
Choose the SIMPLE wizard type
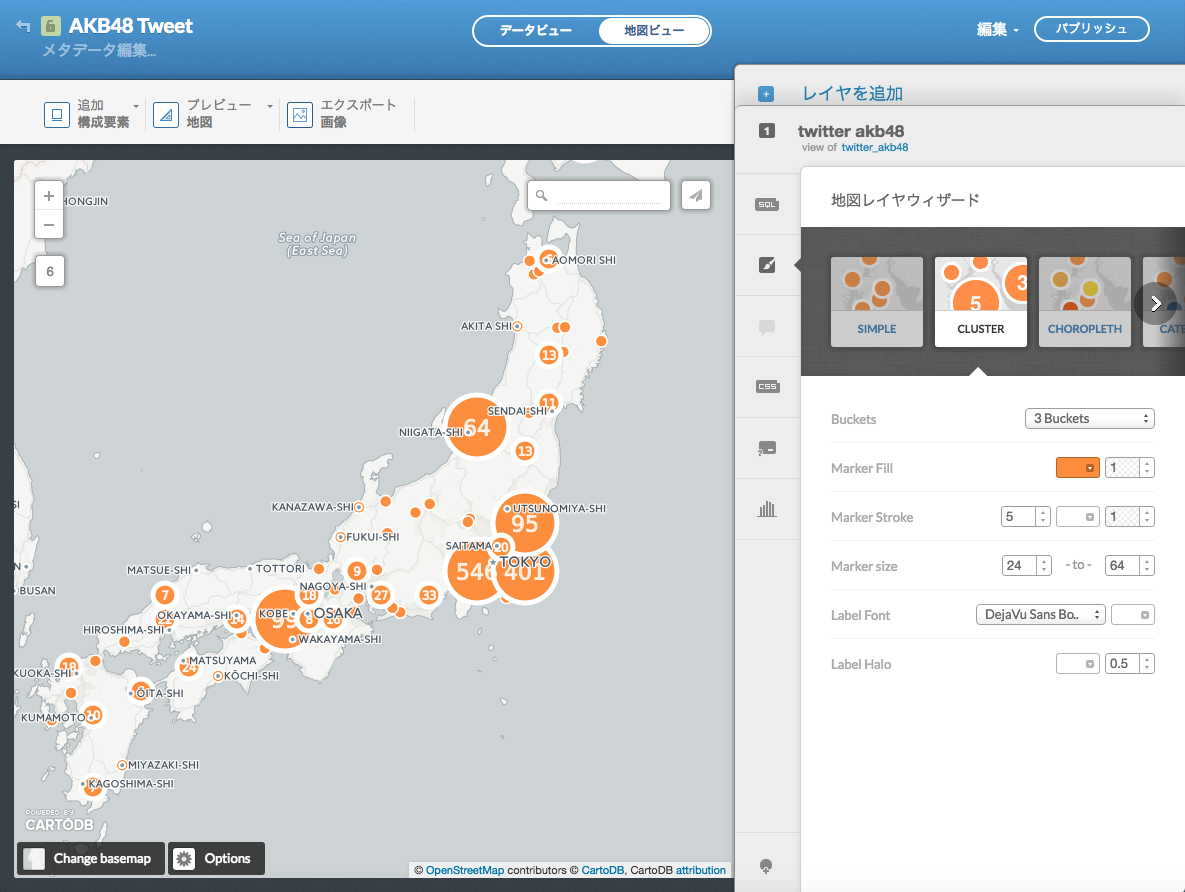click(877, 302)
